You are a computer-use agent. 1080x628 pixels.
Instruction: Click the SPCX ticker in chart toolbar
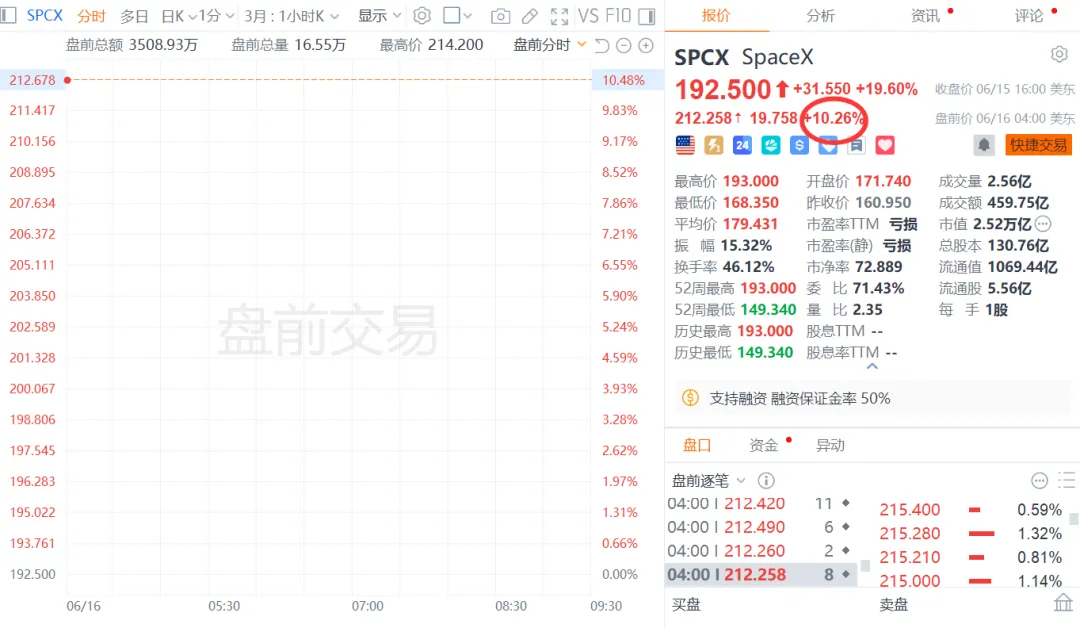pyautogui.click(x=45, y=15)
